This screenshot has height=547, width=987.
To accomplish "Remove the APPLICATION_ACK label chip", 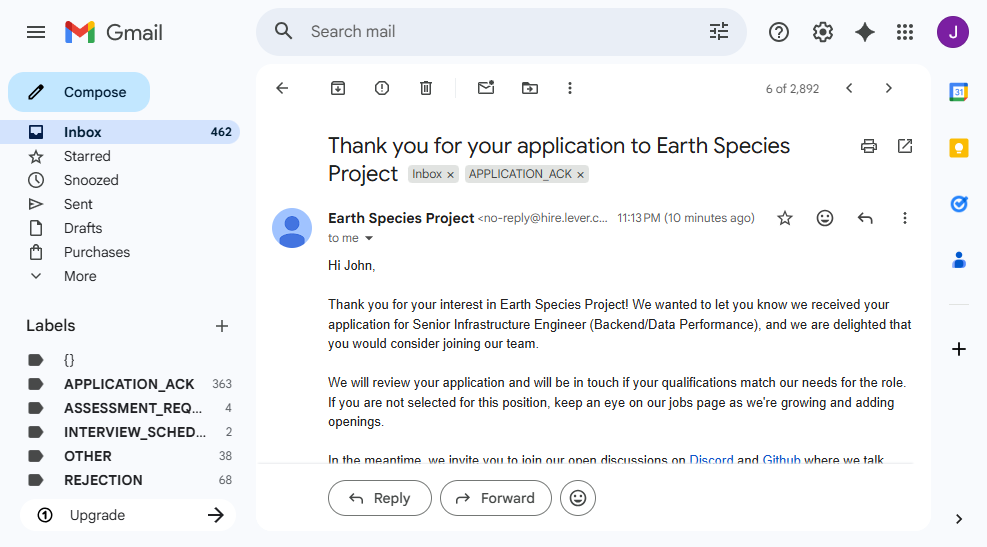I will coord(581,175).
